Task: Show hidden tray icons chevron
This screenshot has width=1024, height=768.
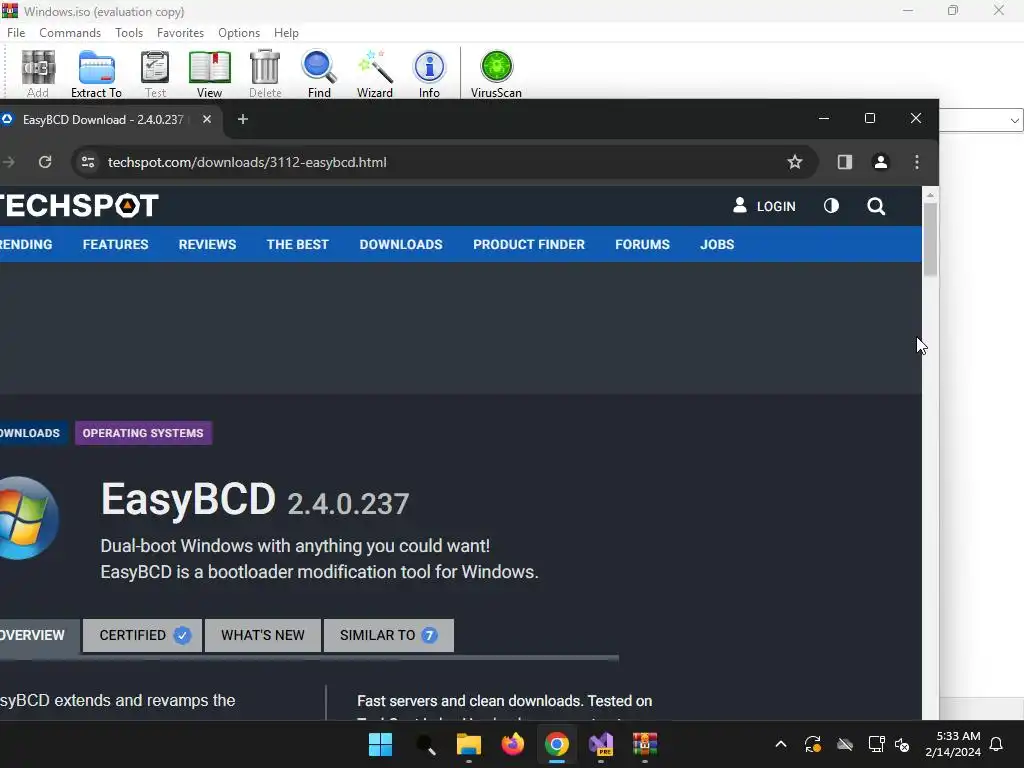Action: [780, 744]
